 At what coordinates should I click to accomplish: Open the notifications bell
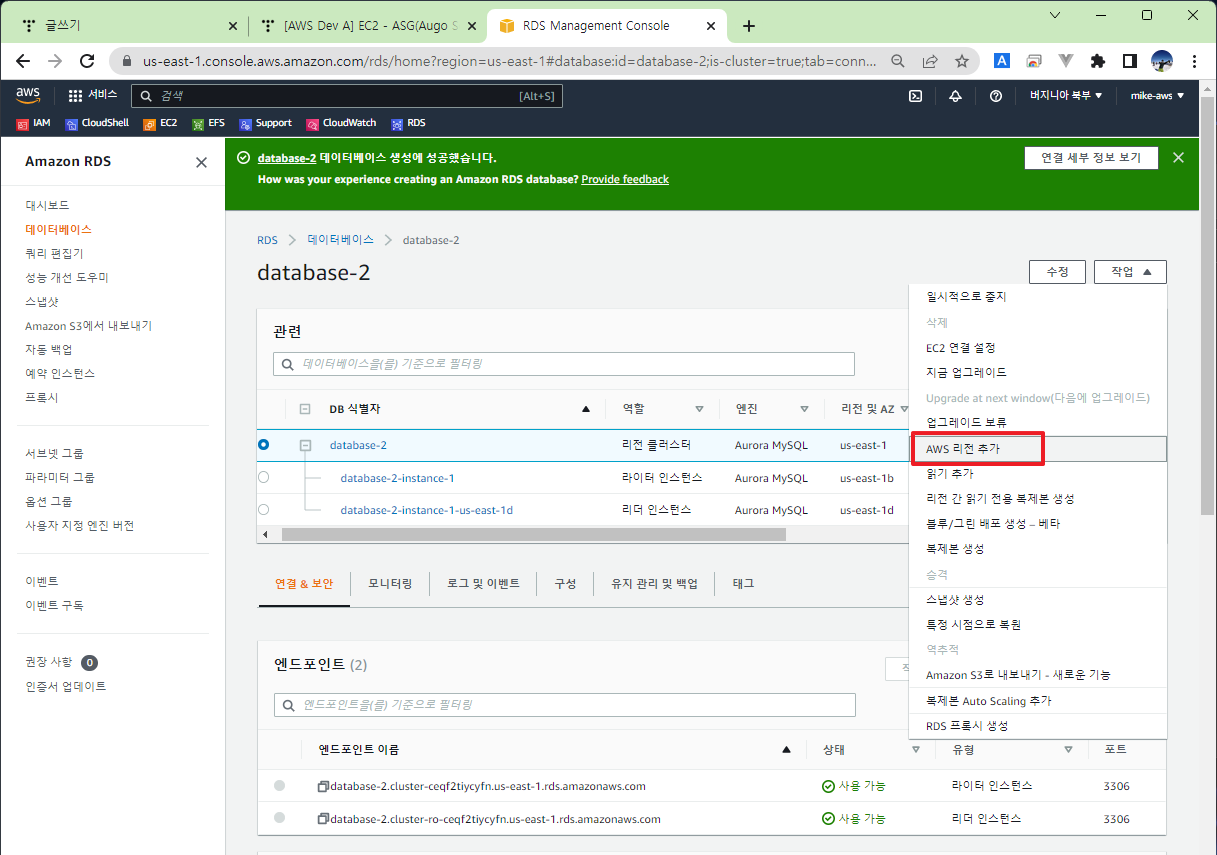(955, 96)
